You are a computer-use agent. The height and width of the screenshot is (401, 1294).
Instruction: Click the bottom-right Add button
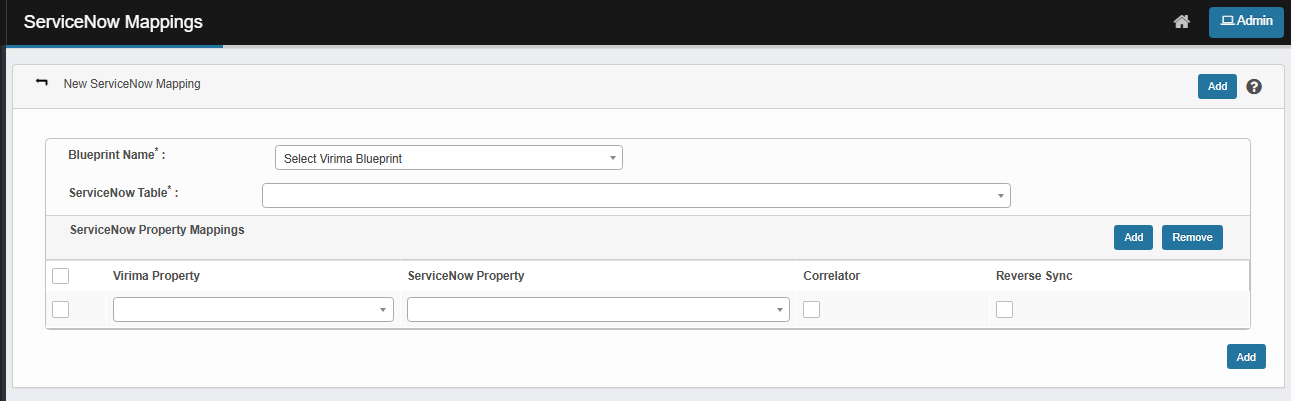pos(1246,357)
